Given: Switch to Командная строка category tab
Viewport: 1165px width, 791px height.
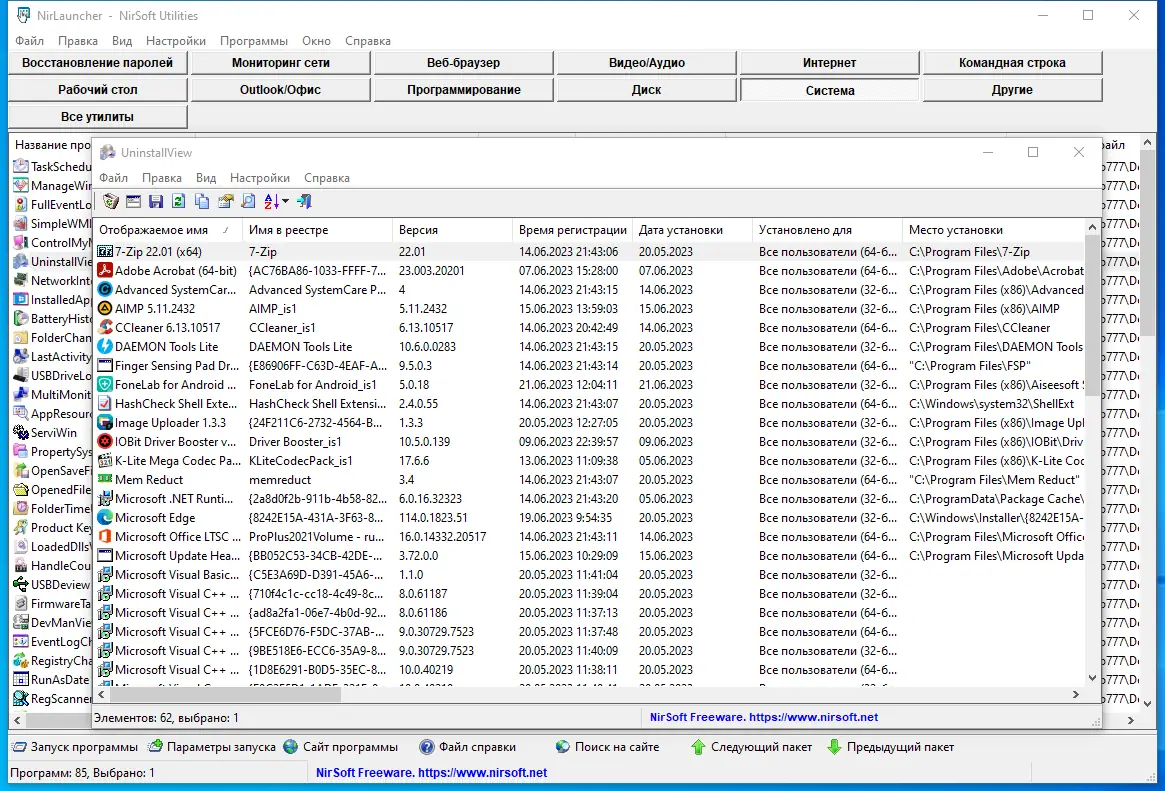Looking at the screenshot, I should pos(1012,63).
